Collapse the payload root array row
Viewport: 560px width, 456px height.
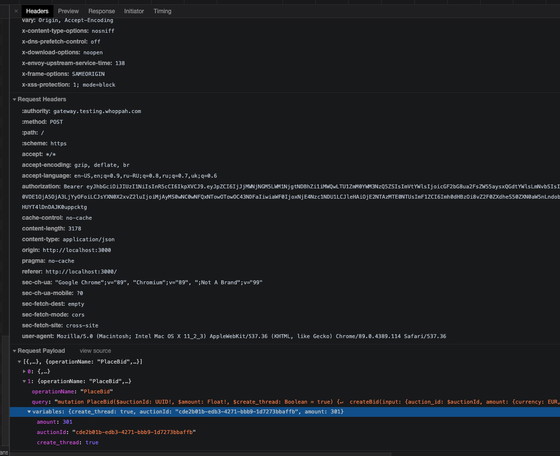19,362
